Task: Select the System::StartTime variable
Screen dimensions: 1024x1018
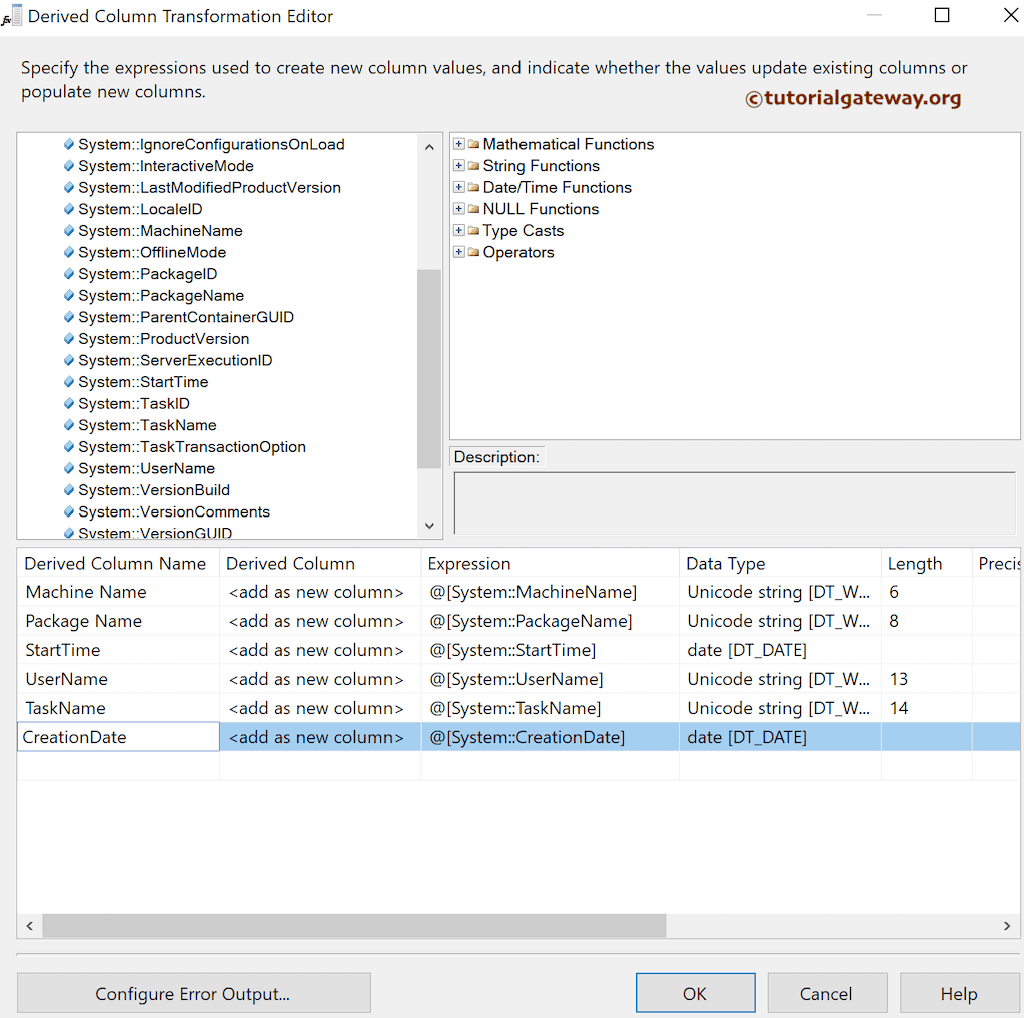Action: pyautogui.click(x=144, y=381)
